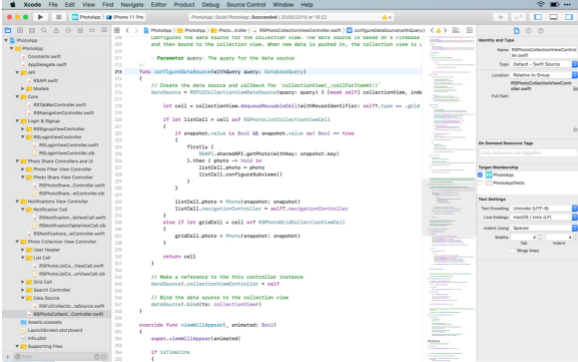
Task: Run the app with the Play button
Action: point(40,17)
